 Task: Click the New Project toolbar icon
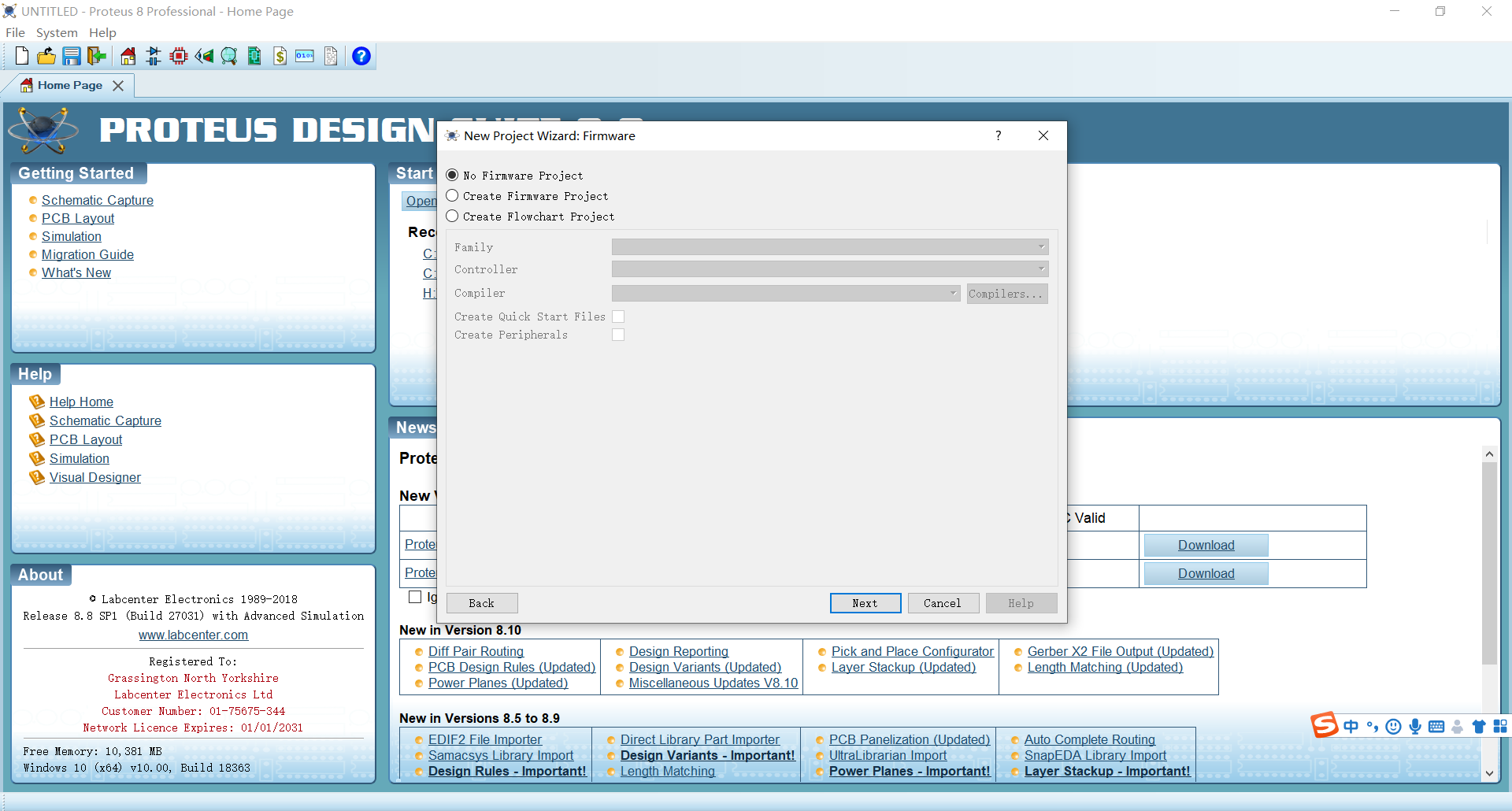point(22,56)
